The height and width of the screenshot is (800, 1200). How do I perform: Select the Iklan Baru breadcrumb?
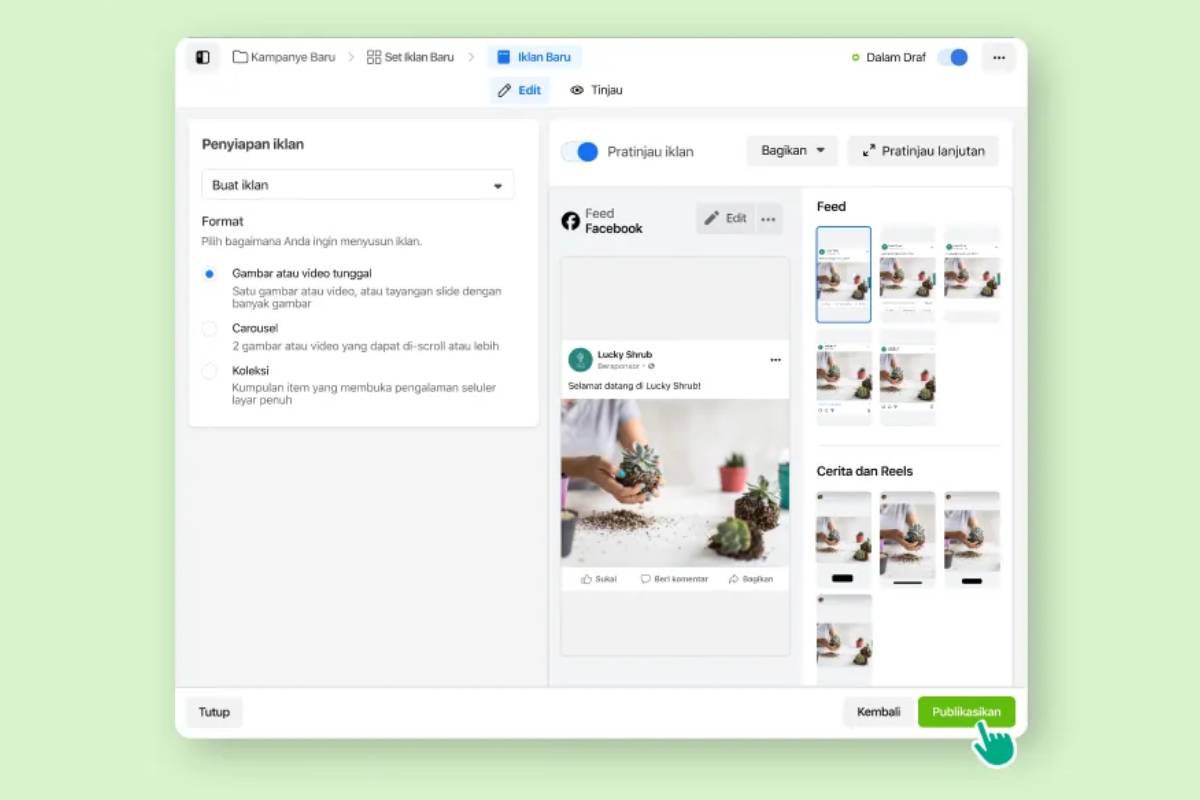point(534,57)
